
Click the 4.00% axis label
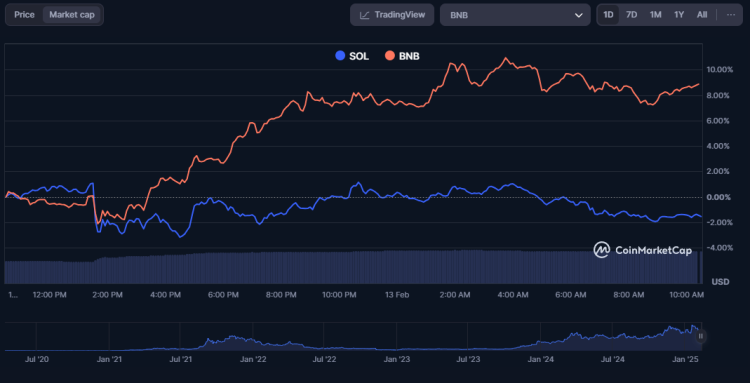tap(717, 146)
